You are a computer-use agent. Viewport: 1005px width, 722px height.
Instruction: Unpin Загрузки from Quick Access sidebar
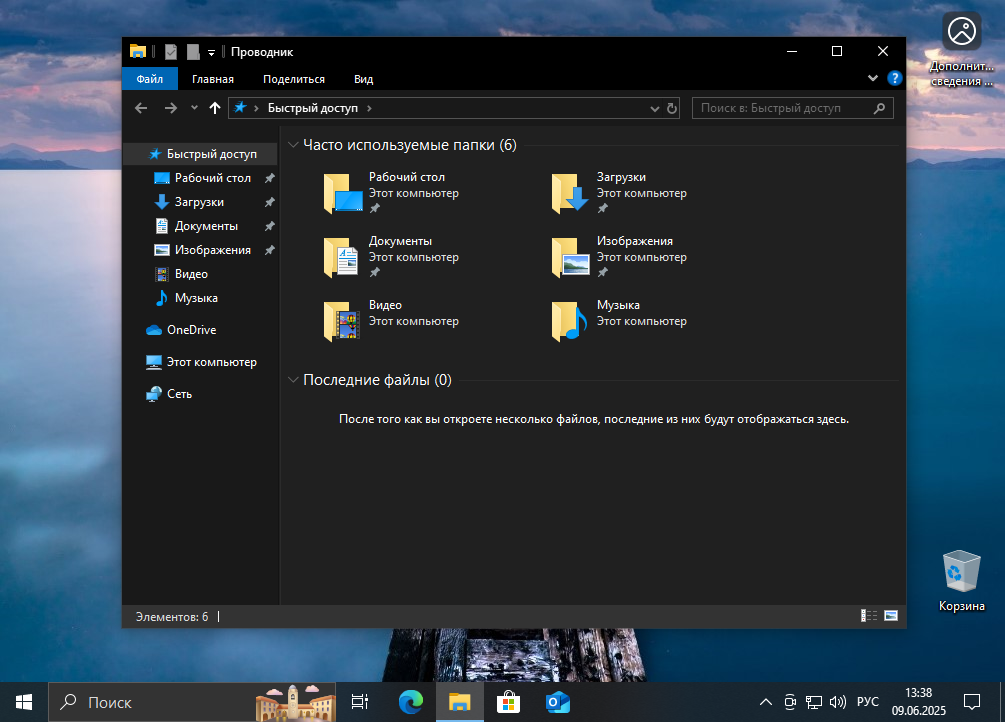tap(268, 201)
